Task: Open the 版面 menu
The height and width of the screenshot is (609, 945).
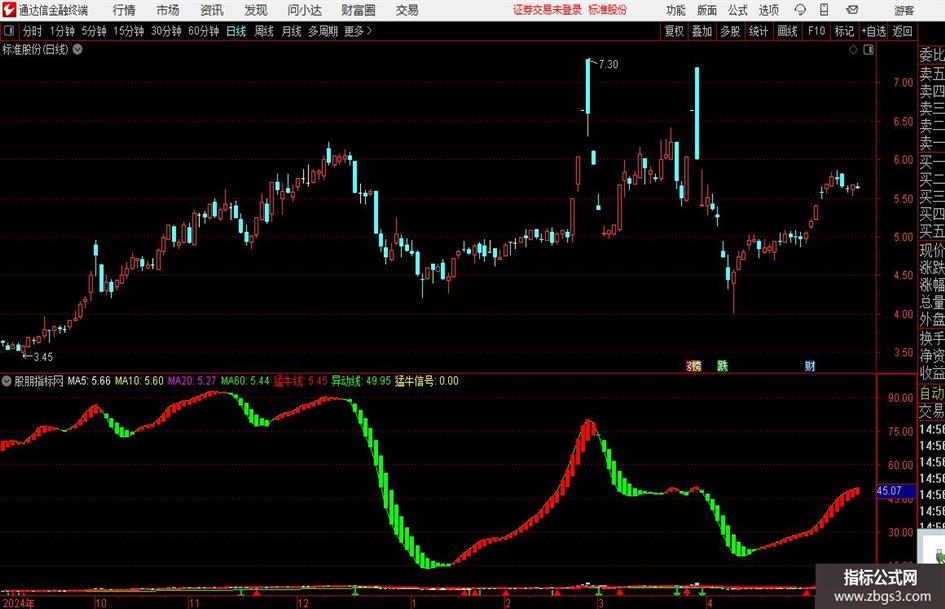Action: (707, 10)
